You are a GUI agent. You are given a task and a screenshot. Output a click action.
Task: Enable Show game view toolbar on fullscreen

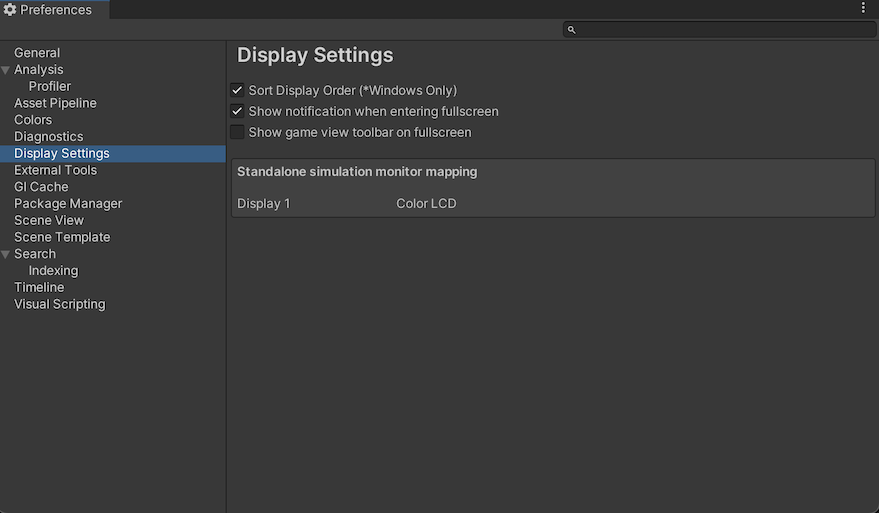(x=238, y=132)
